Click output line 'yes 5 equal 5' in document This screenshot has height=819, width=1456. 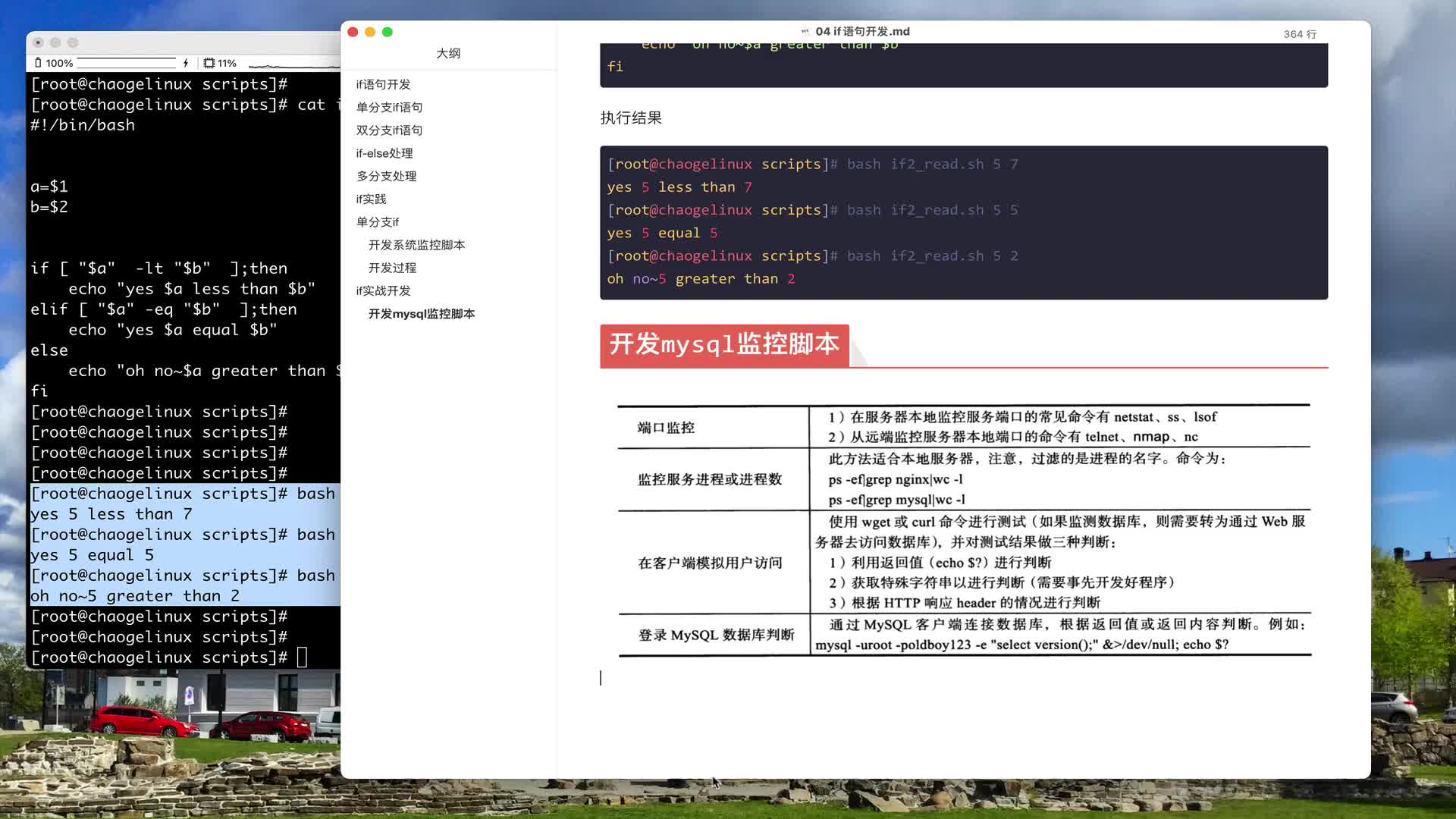coord(662,233)
